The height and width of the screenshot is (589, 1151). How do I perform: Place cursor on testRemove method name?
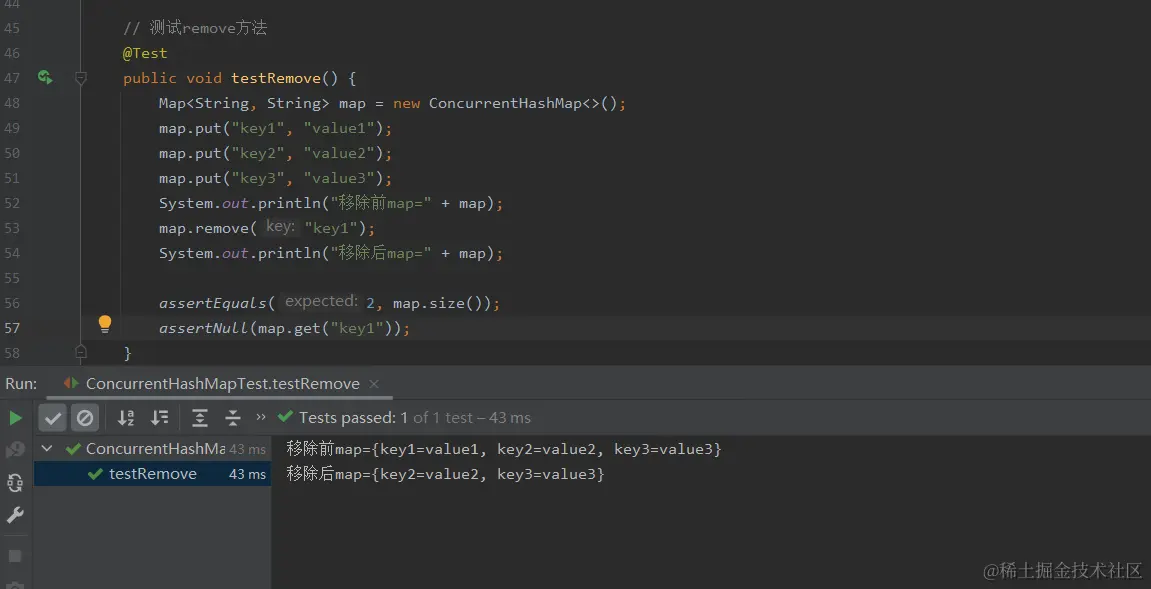[276, 78]
